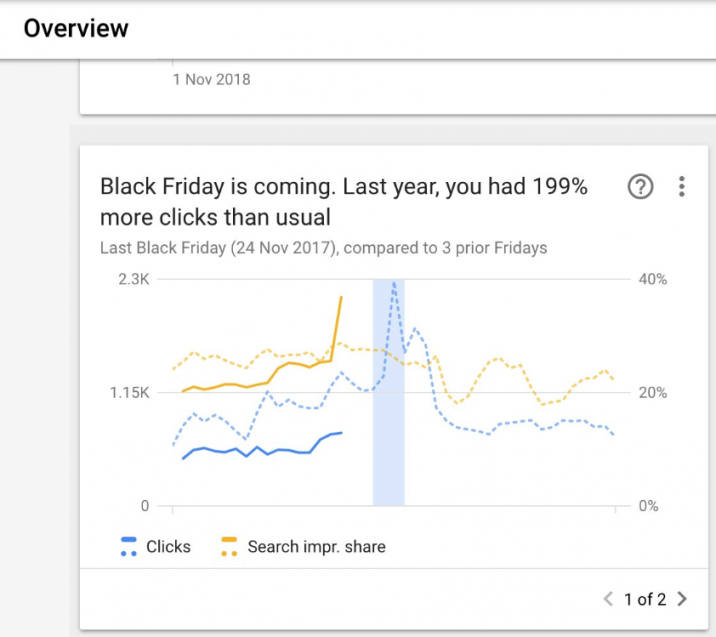The image size is (716, 637).
Task: Click the 40% right axis label
Action: (x=653, y=279)
